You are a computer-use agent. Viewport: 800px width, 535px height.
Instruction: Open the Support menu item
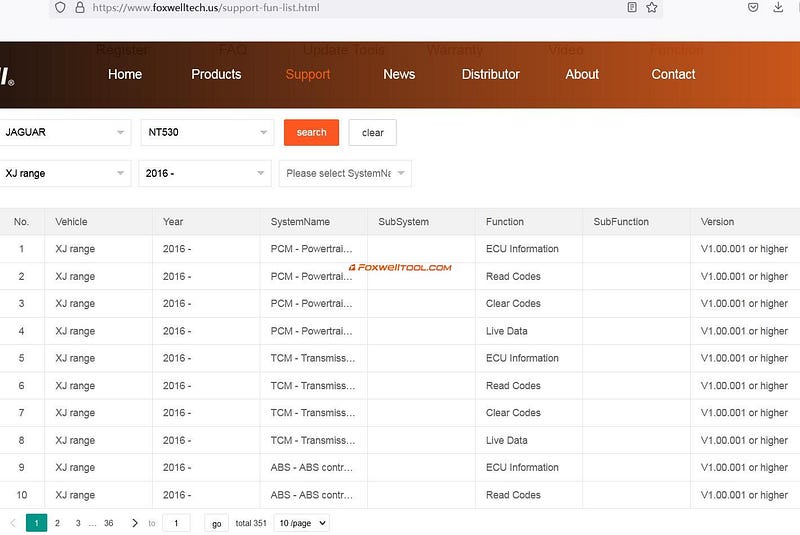[308, 74]
